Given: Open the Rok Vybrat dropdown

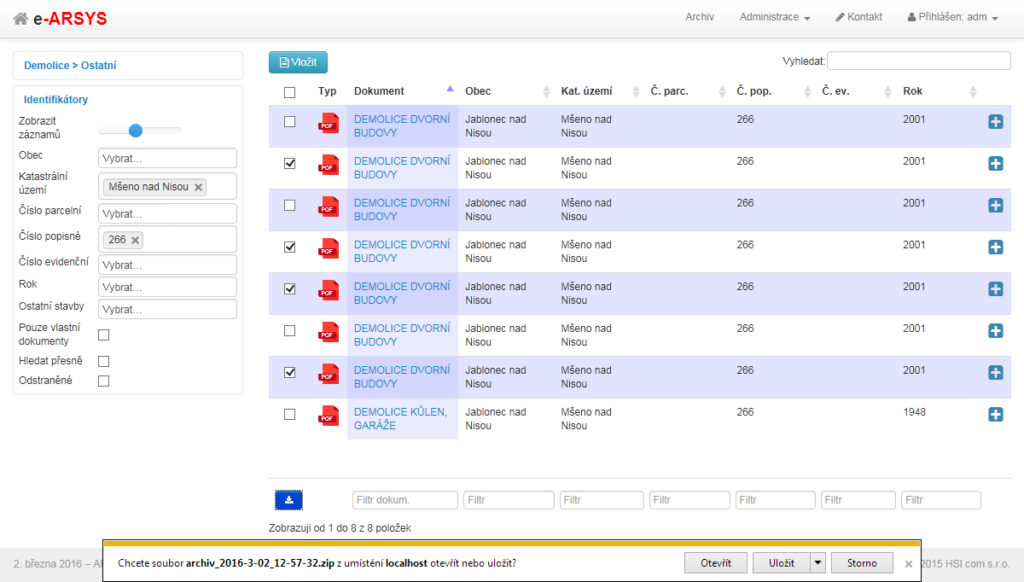Looking at the screenshot, I should tap(166, 287).
